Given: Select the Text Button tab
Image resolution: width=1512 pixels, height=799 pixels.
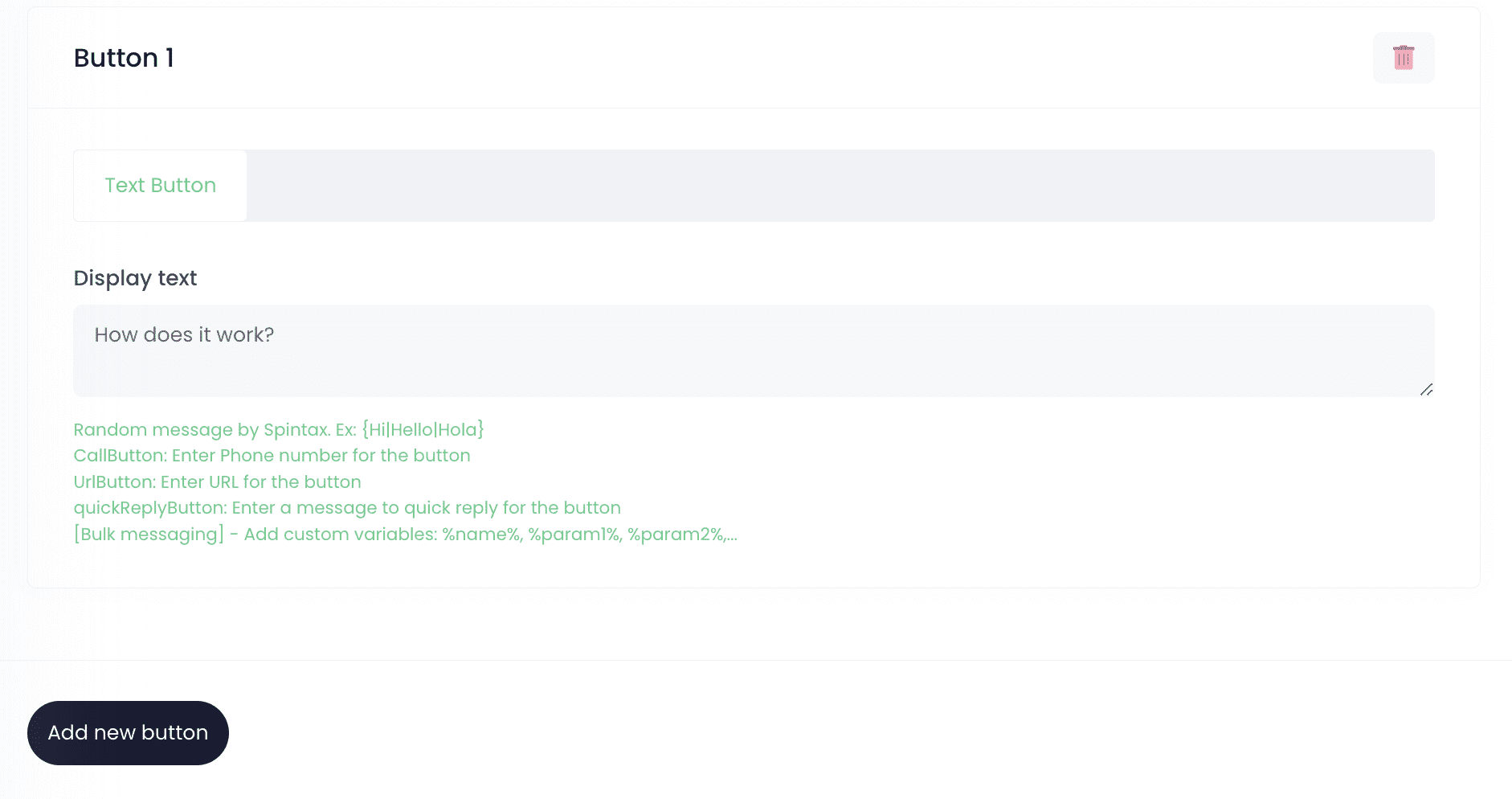Looking at the screenshot, I should [x=160, y=186].
